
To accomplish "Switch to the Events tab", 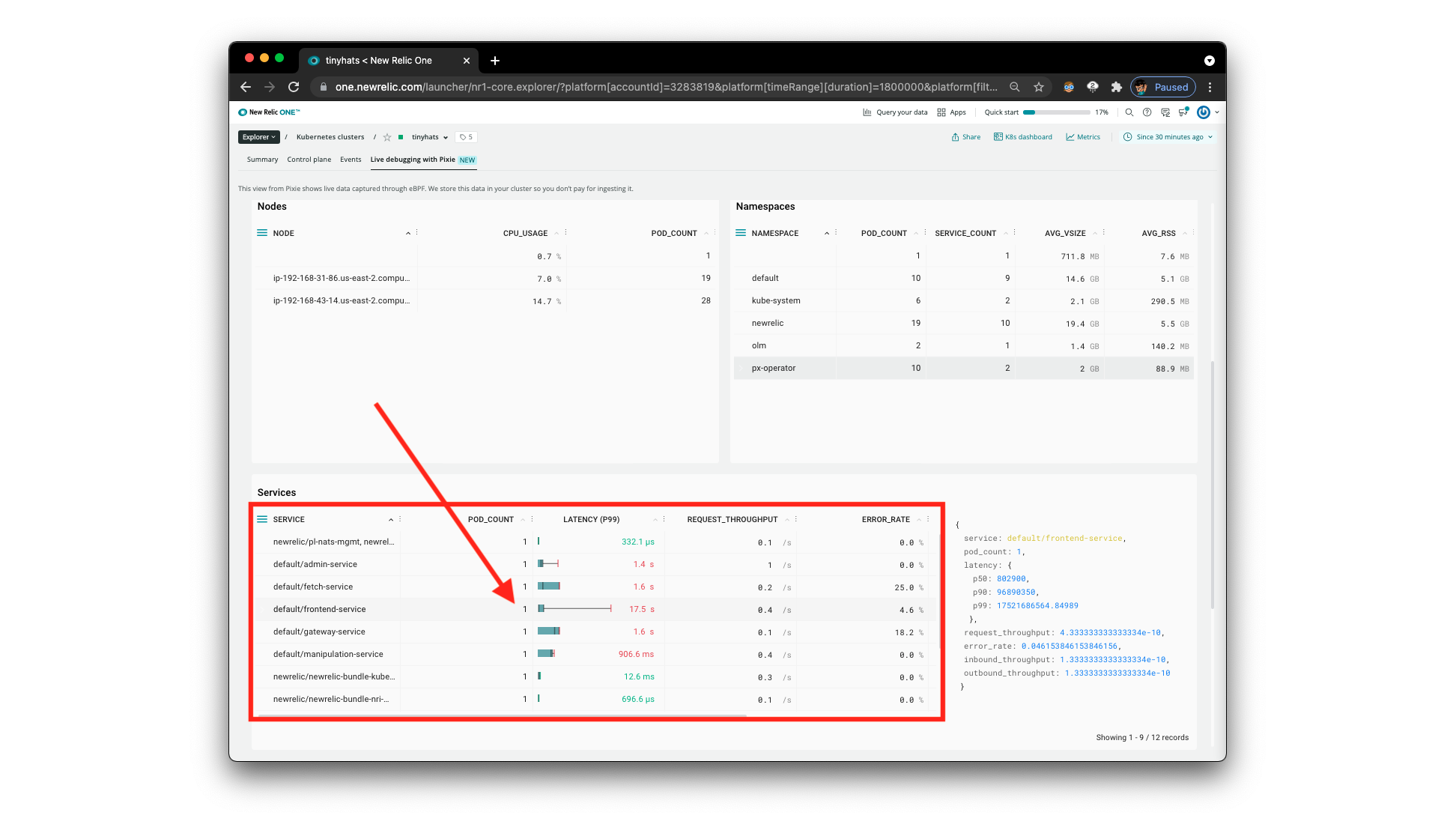I will [351, 160].
